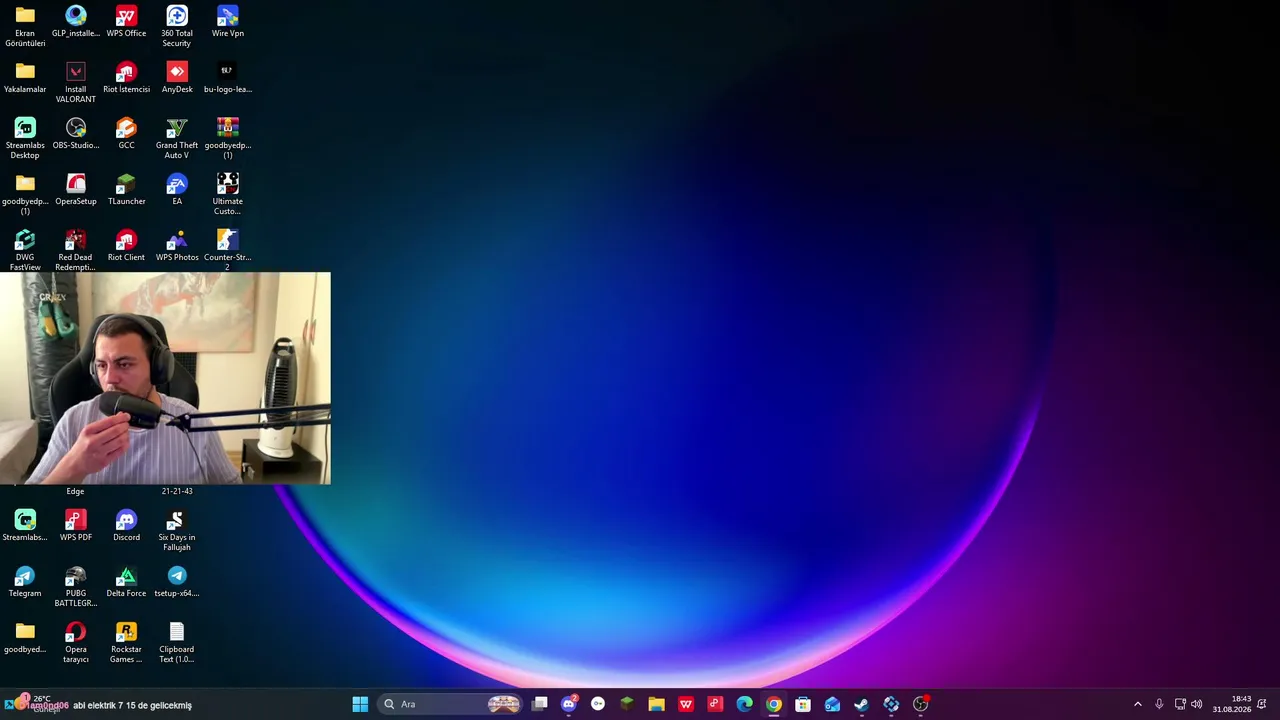Image resolution: width=1280 pixels, height=720 pixels.
Task: Switch to Google Chrome in the taskbar
Action: click(x=774, y=704)
